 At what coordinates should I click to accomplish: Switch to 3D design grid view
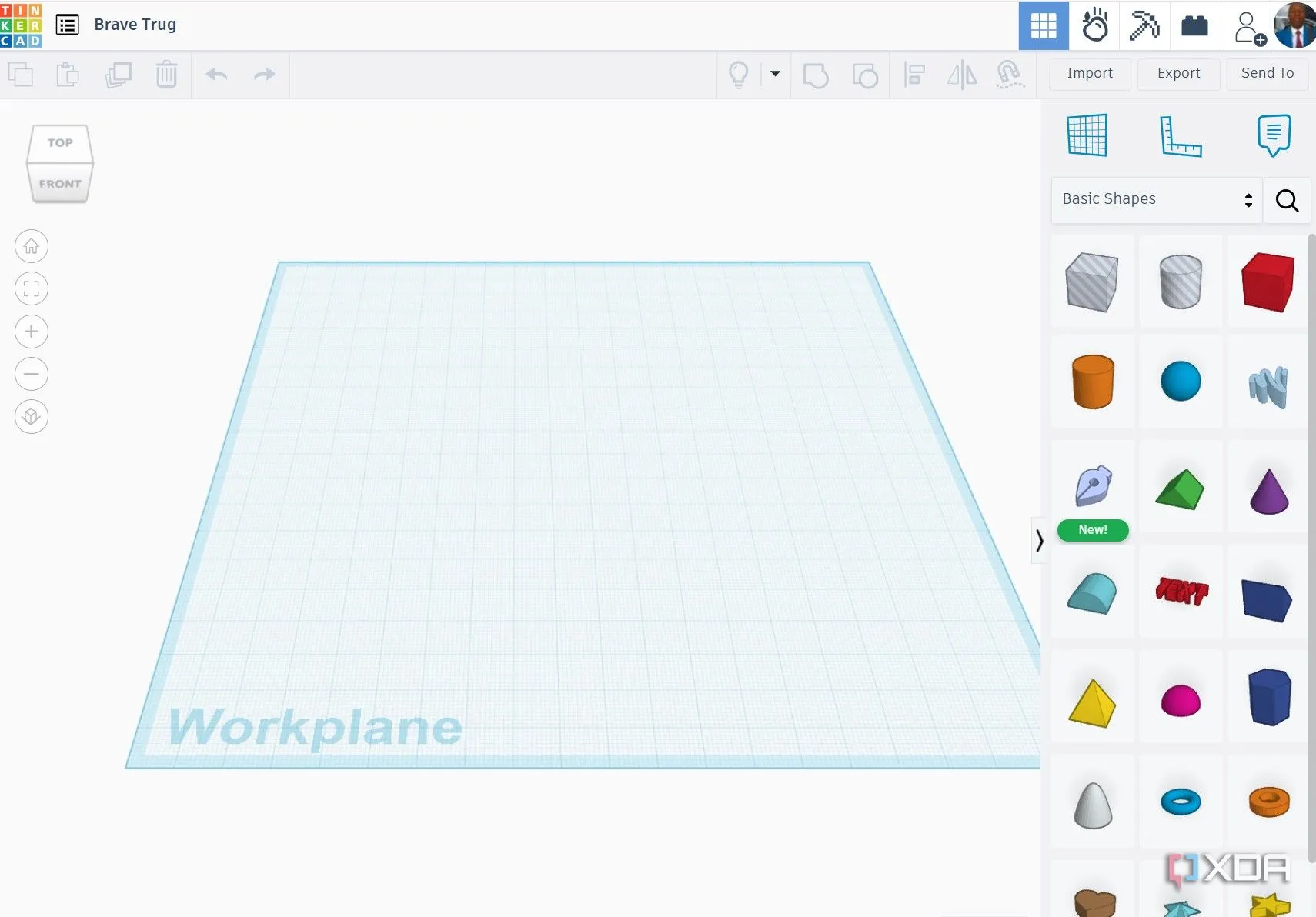(1044, 25)
